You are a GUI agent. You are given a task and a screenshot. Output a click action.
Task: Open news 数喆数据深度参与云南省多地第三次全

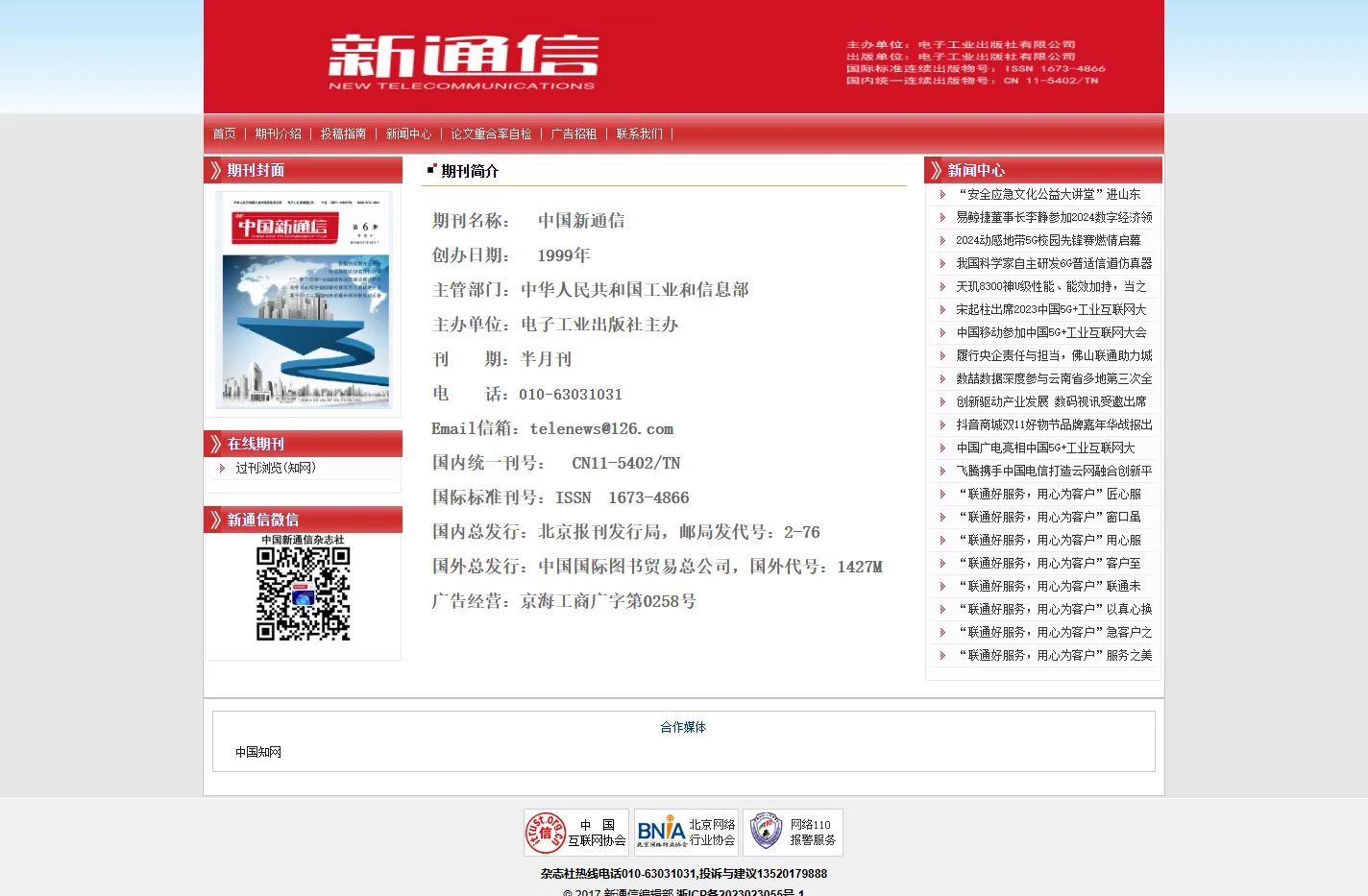tap(1054, 378)
